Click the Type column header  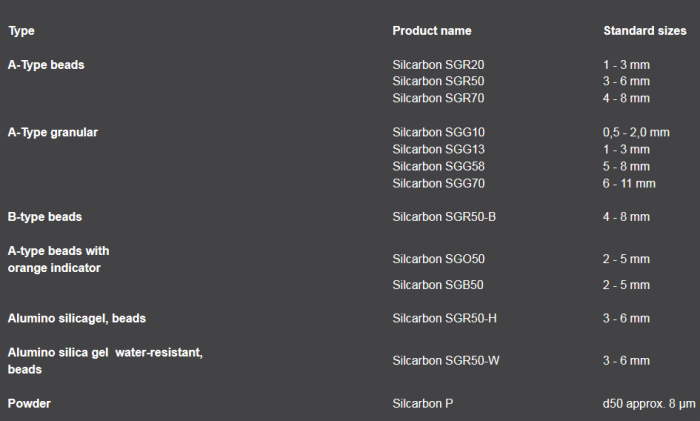[21, 31]
